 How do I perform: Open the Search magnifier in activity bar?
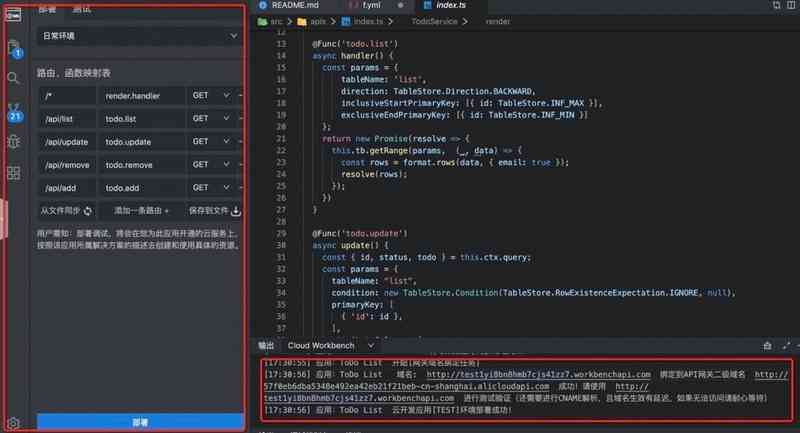click(13, 77)
